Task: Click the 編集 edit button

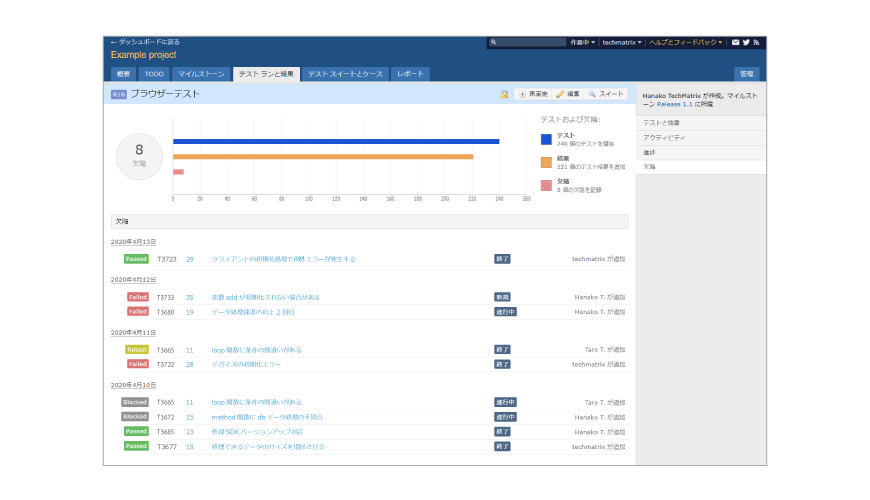Action: (568, 94)
